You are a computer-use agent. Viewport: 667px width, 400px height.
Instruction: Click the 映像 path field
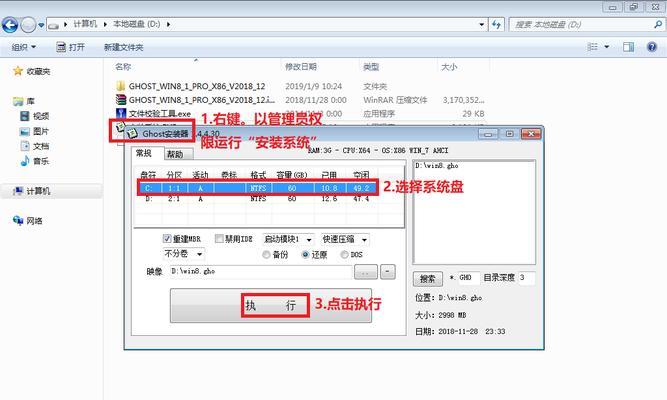pos(261,271)
